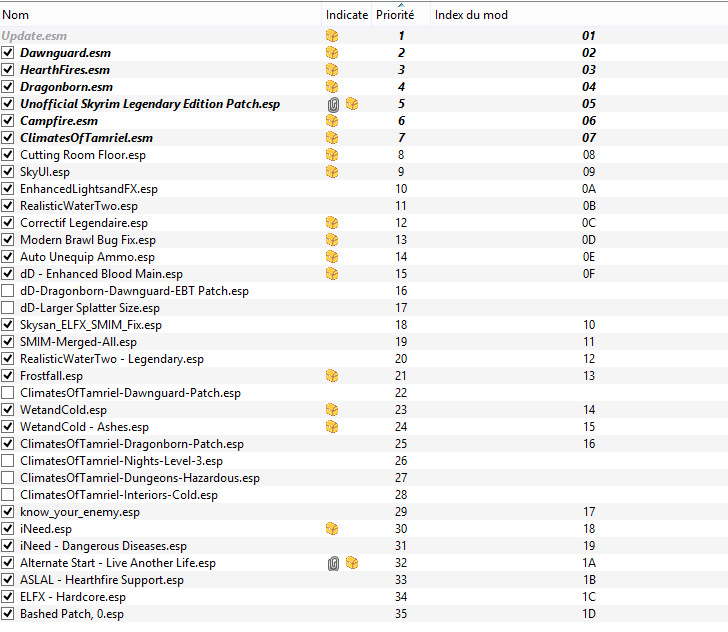Select the SMIM-Merged-All.esp entry
Screen dimensions: 728x632
point(78,342)
